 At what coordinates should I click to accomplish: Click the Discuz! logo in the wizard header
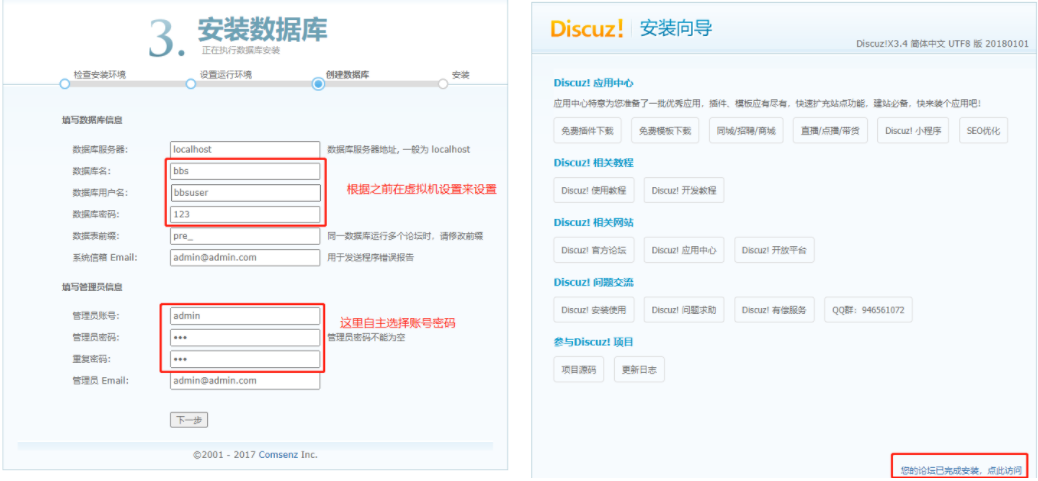tap(587, 29)
